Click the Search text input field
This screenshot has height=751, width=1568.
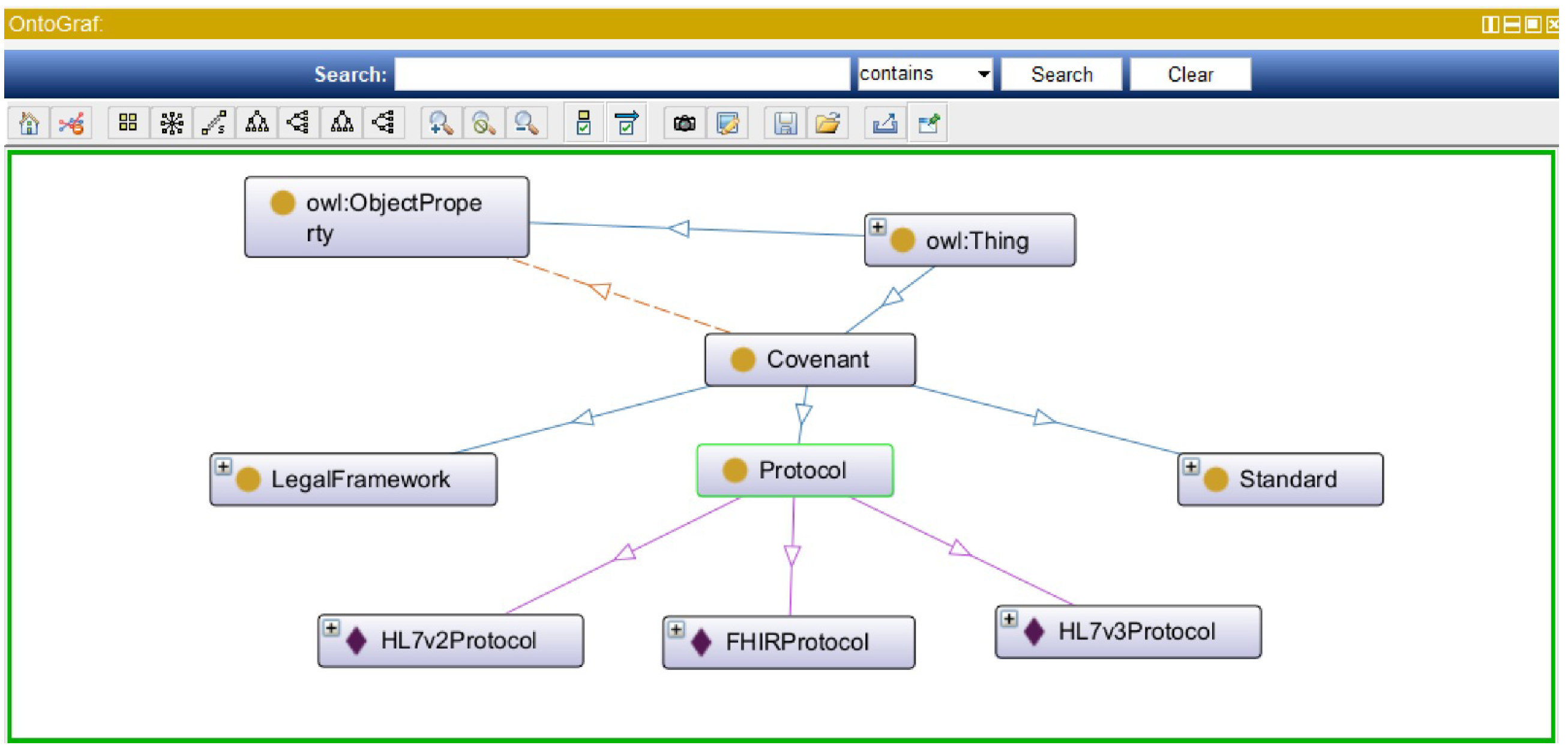[x=622, y=74]
